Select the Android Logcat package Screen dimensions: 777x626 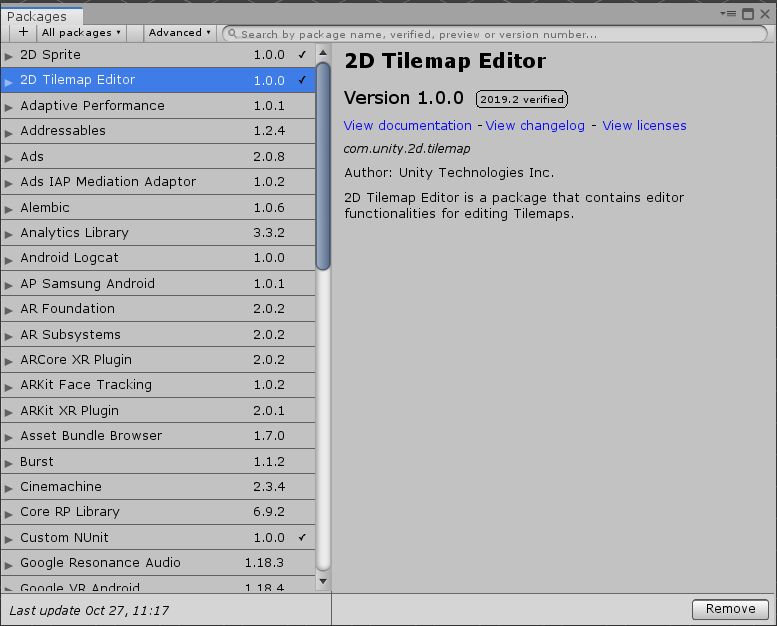(x=158, y=258)
